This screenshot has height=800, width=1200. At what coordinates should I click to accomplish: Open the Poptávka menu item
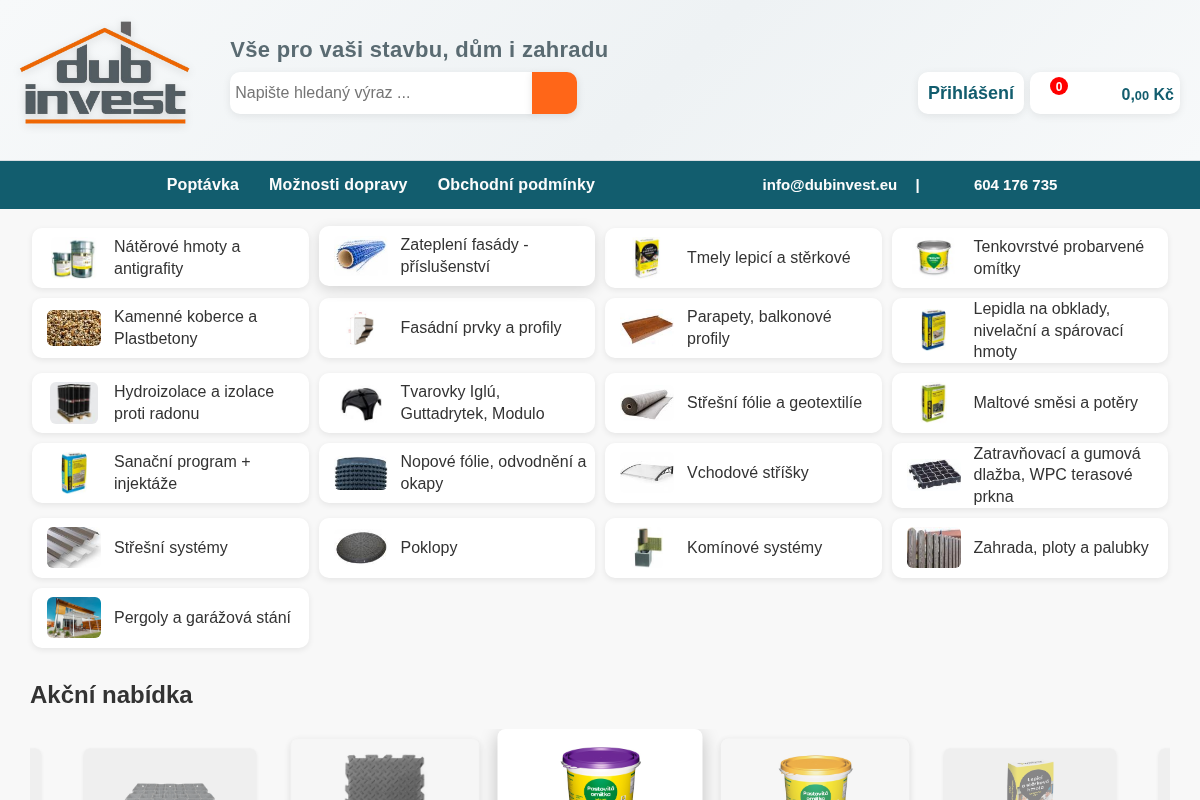coord(203,185)
